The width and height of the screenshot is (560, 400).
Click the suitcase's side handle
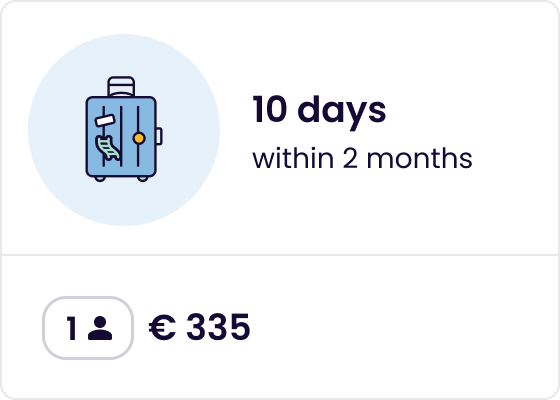pyautogui.click(x=159, y=136)
